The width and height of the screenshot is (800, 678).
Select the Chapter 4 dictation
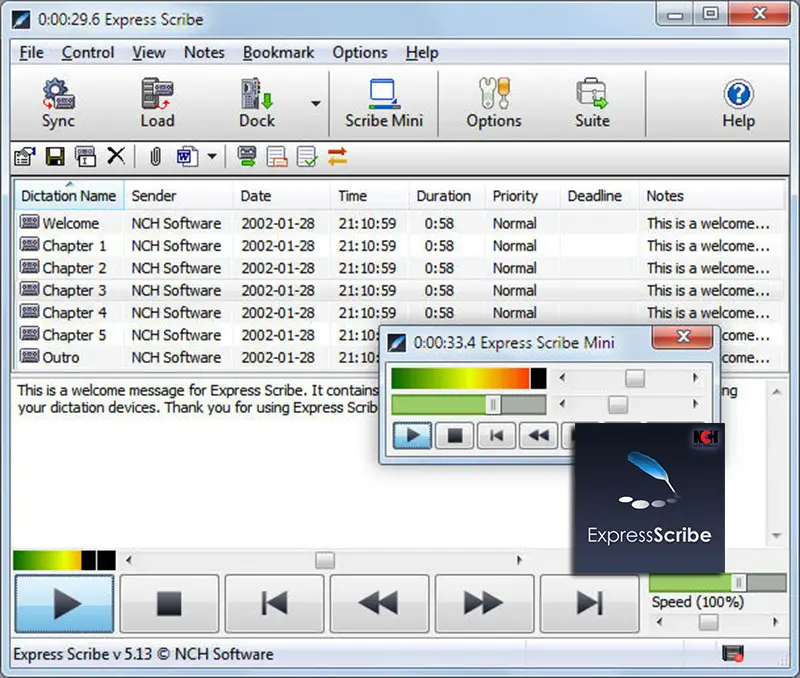tap(398, 313)
